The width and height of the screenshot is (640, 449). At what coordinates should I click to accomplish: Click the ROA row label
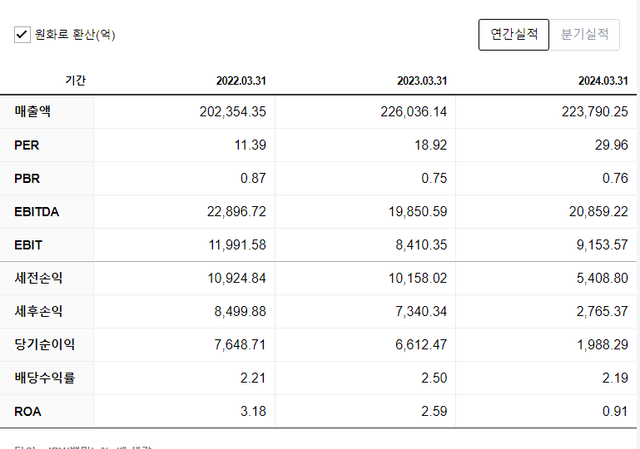28,411
